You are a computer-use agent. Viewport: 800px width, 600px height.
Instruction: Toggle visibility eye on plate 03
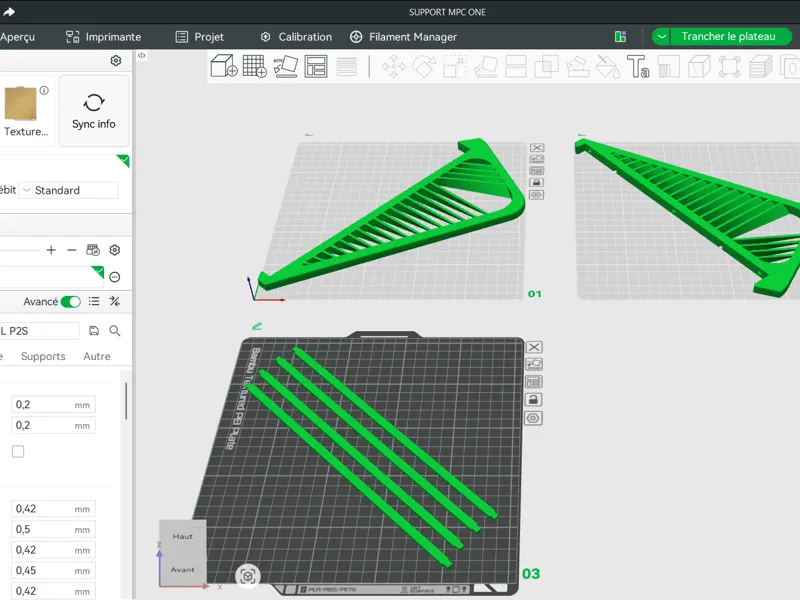pos(534,418)
